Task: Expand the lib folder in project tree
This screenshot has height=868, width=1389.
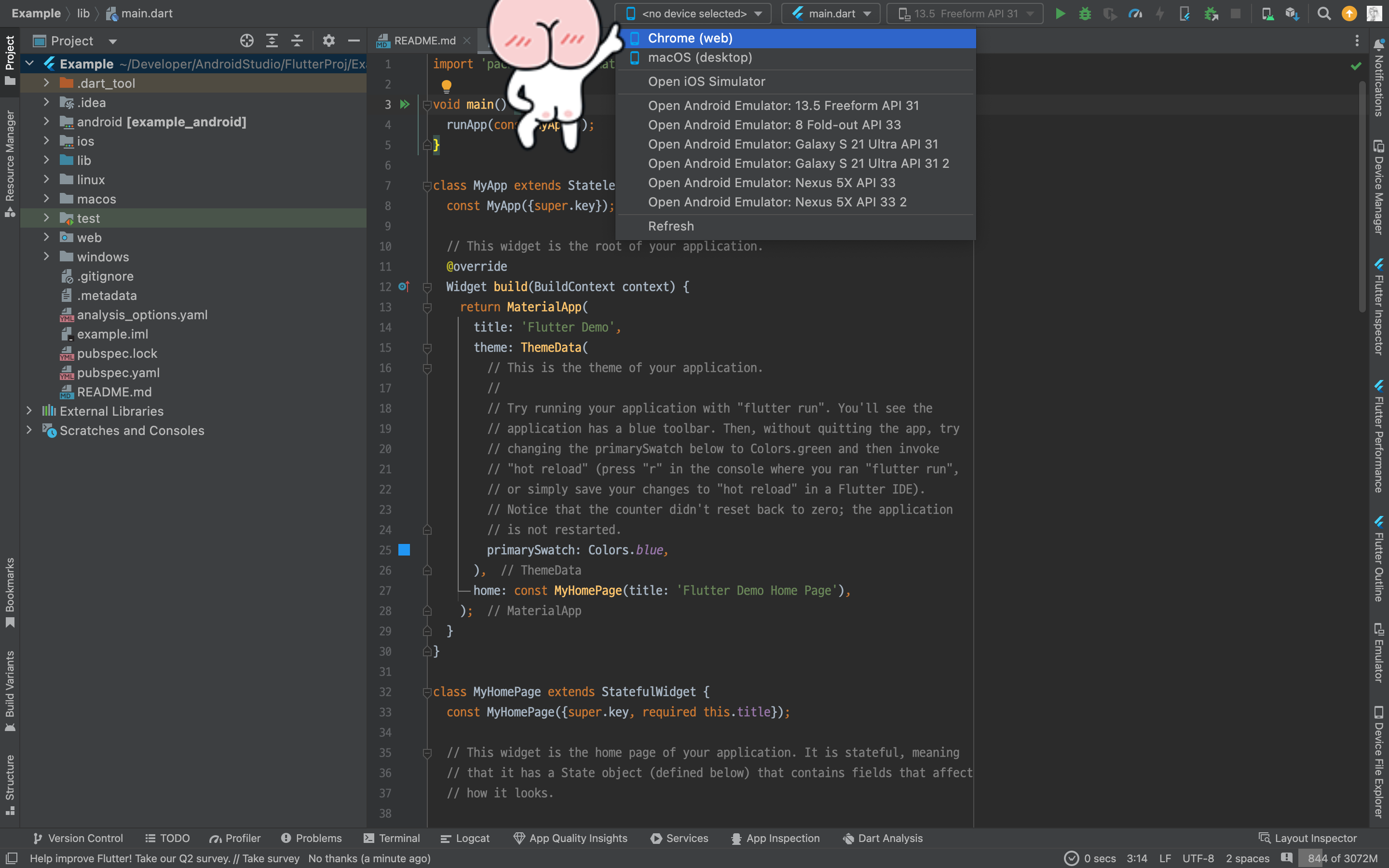Action: tap(46, 160)
